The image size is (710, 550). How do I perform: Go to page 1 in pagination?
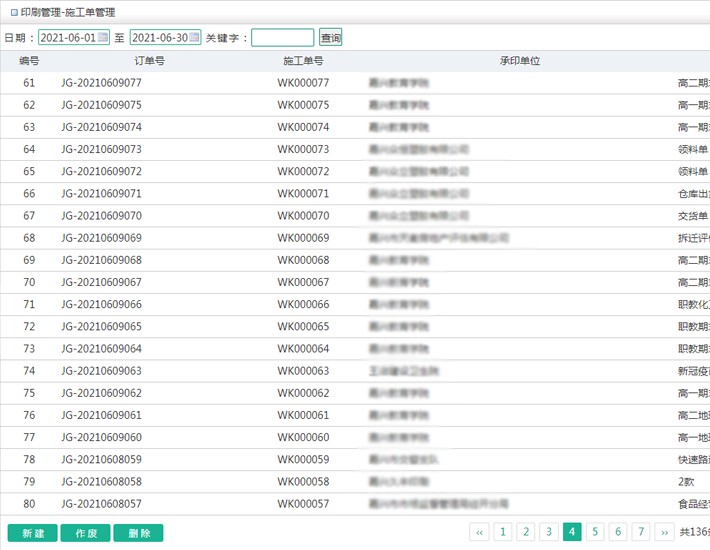[x=503, y=533]
